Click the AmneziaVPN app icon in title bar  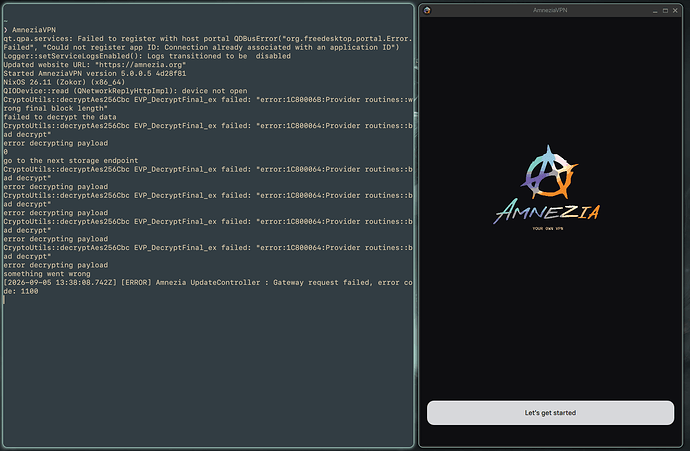(x=427, y=10)
